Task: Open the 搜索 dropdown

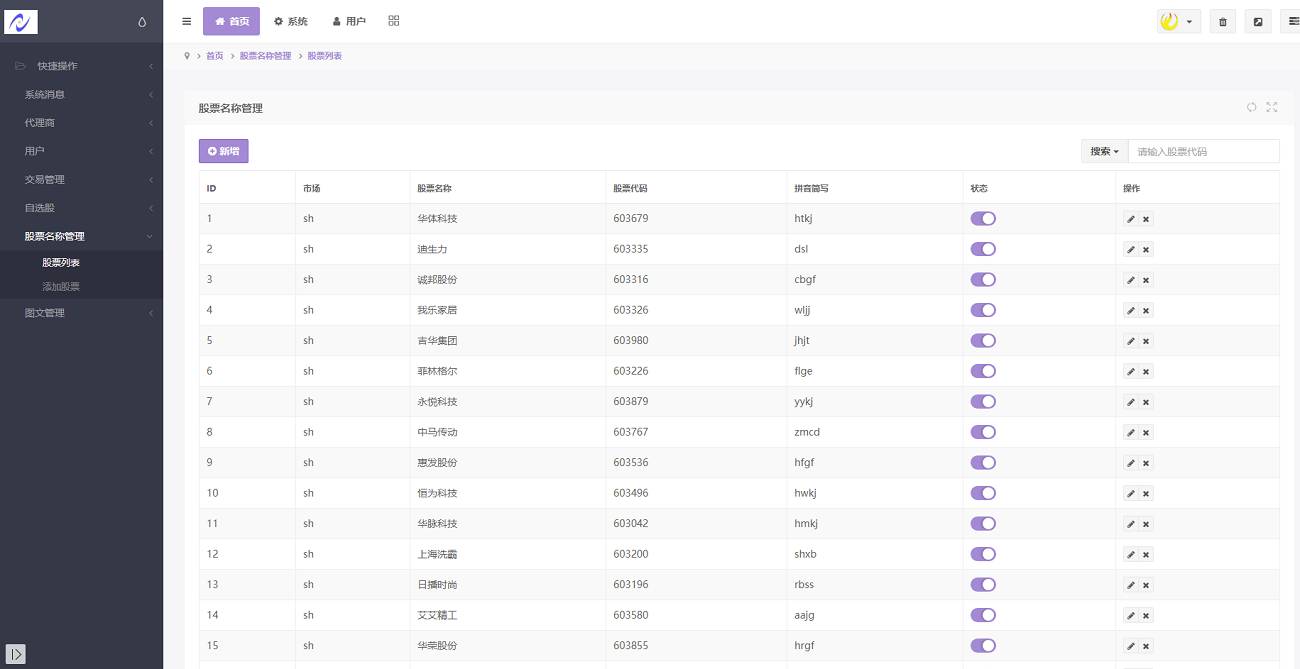Action: 1104,151
